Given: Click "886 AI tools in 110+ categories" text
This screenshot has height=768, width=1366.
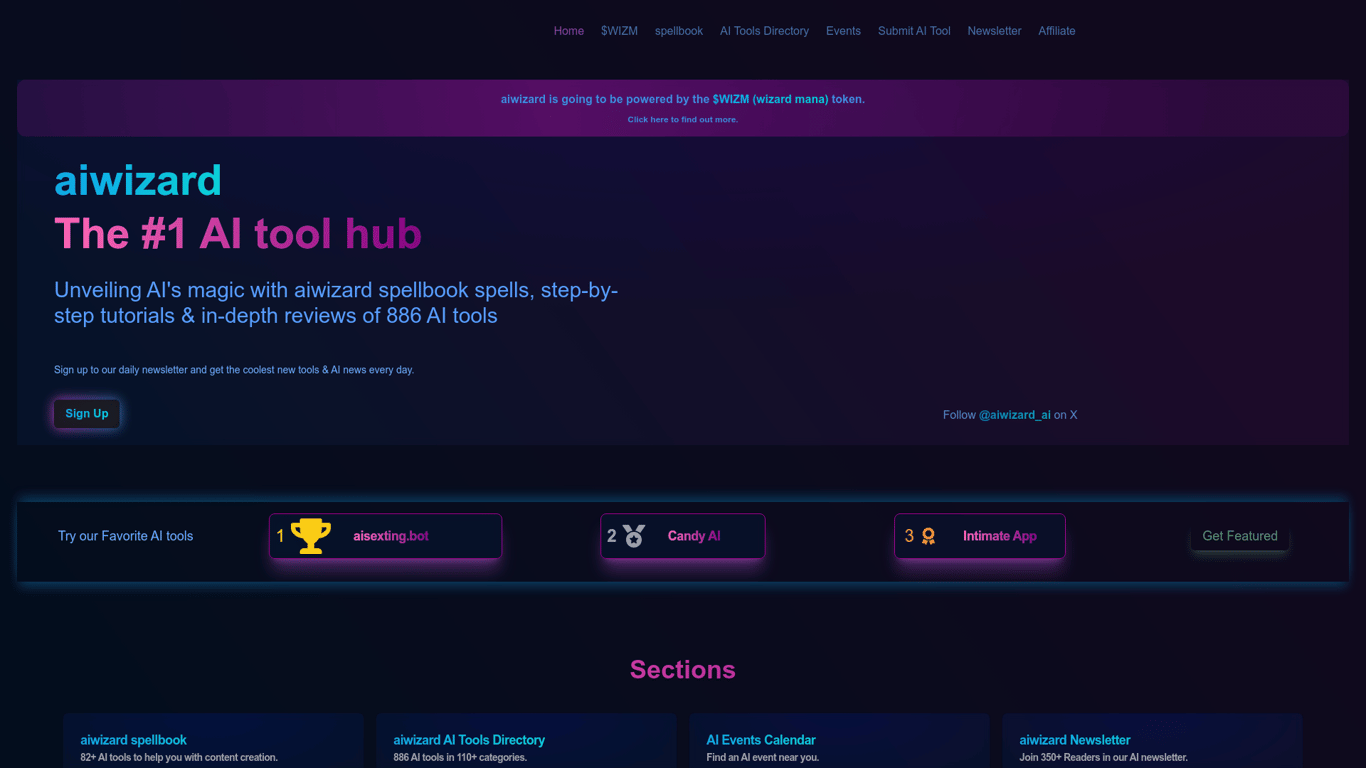Looking at the screenshot, I should (x=460, y=758).
